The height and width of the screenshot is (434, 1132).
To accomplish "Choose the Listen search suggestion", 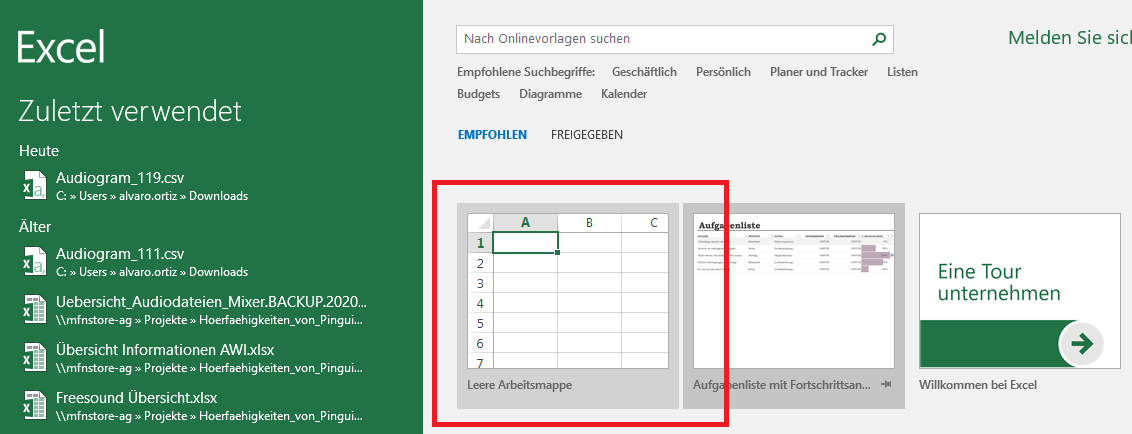I will tap(902, 72).
